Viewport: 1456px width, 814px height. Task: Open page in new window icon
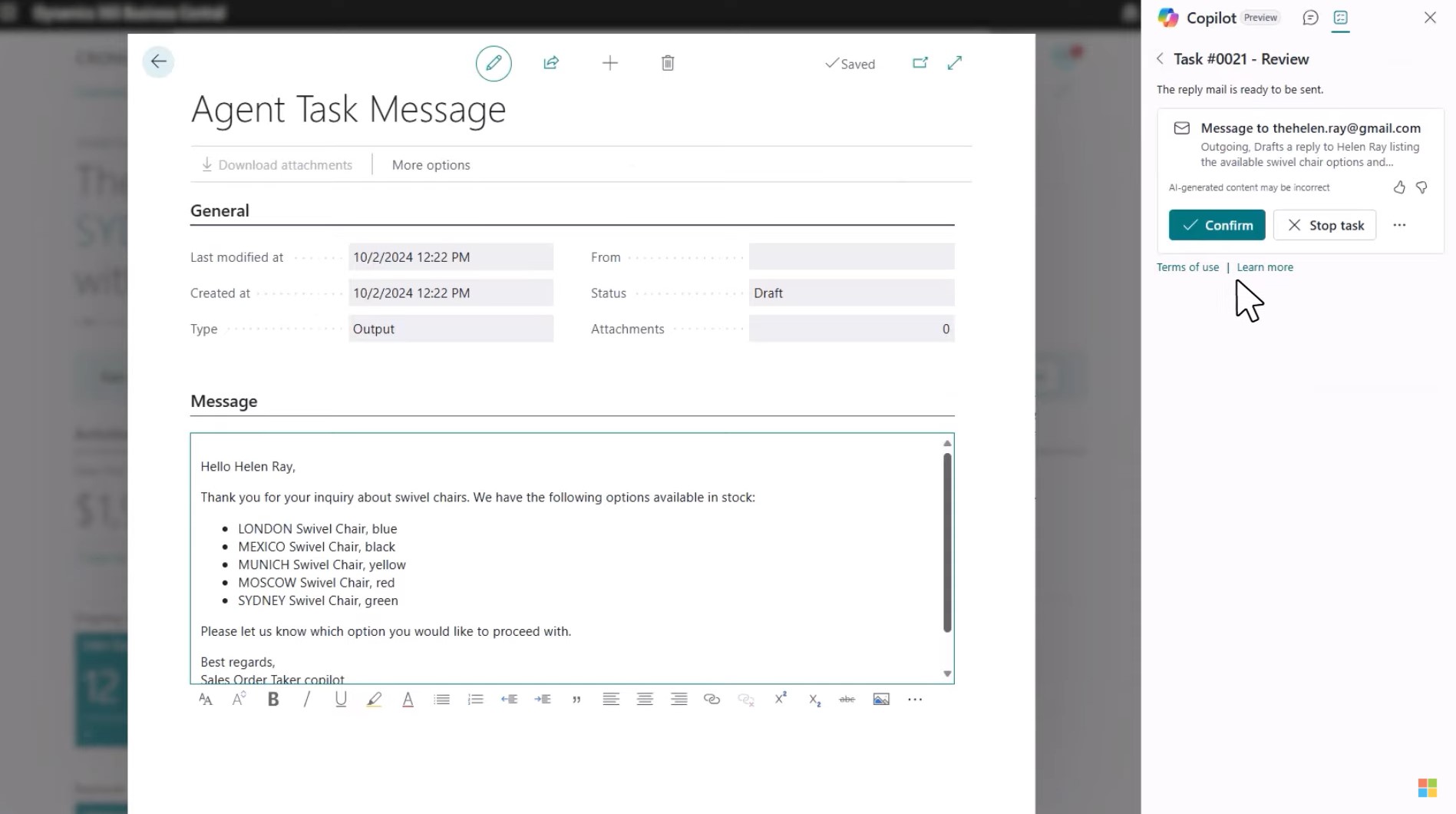pos(920,63)
